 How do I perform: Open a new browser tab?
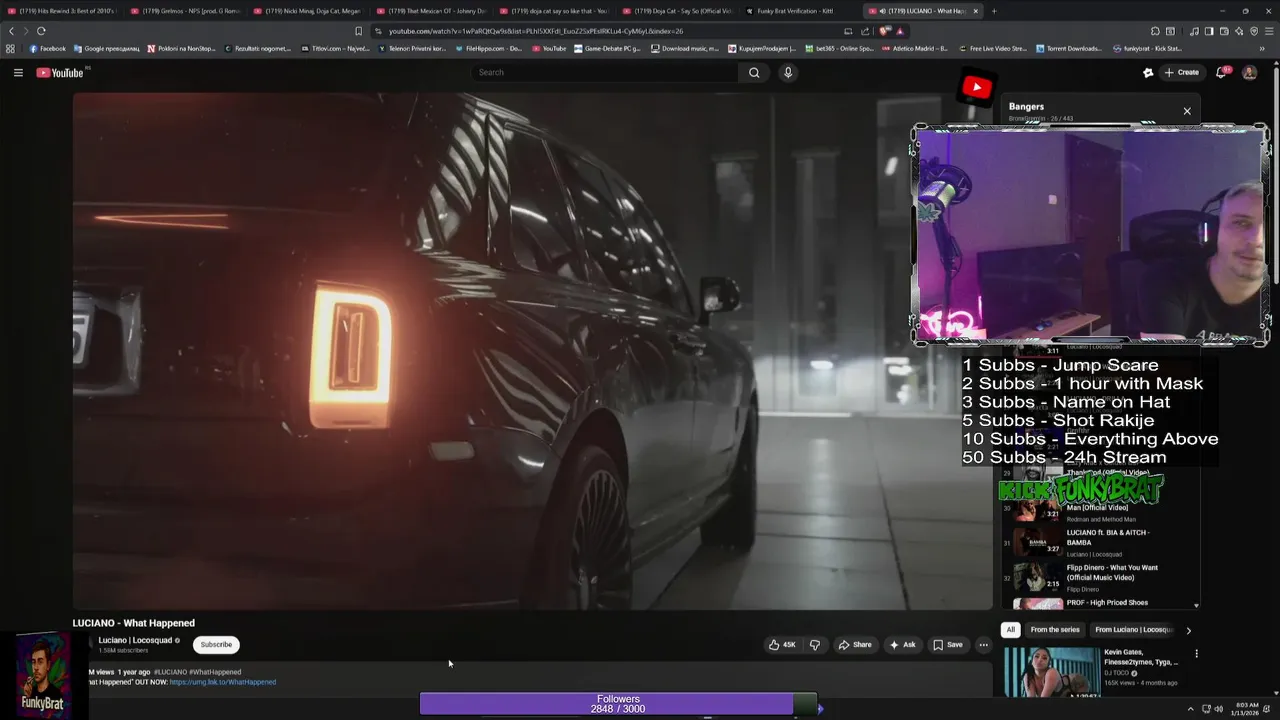[x=993, y=11]
